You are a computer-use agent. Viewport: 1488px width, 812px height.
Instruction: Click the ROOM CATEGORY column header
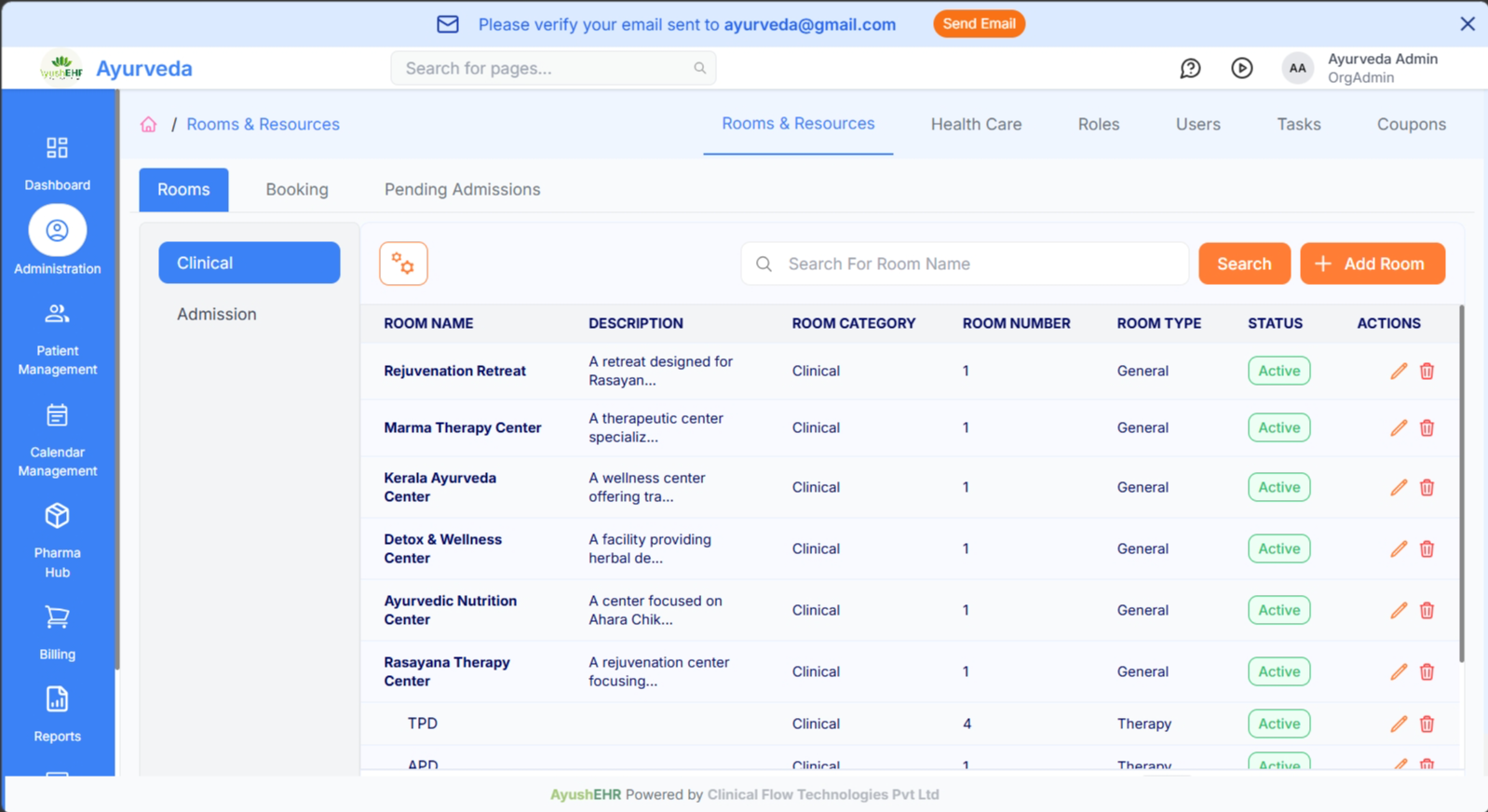tap(854, 323)
